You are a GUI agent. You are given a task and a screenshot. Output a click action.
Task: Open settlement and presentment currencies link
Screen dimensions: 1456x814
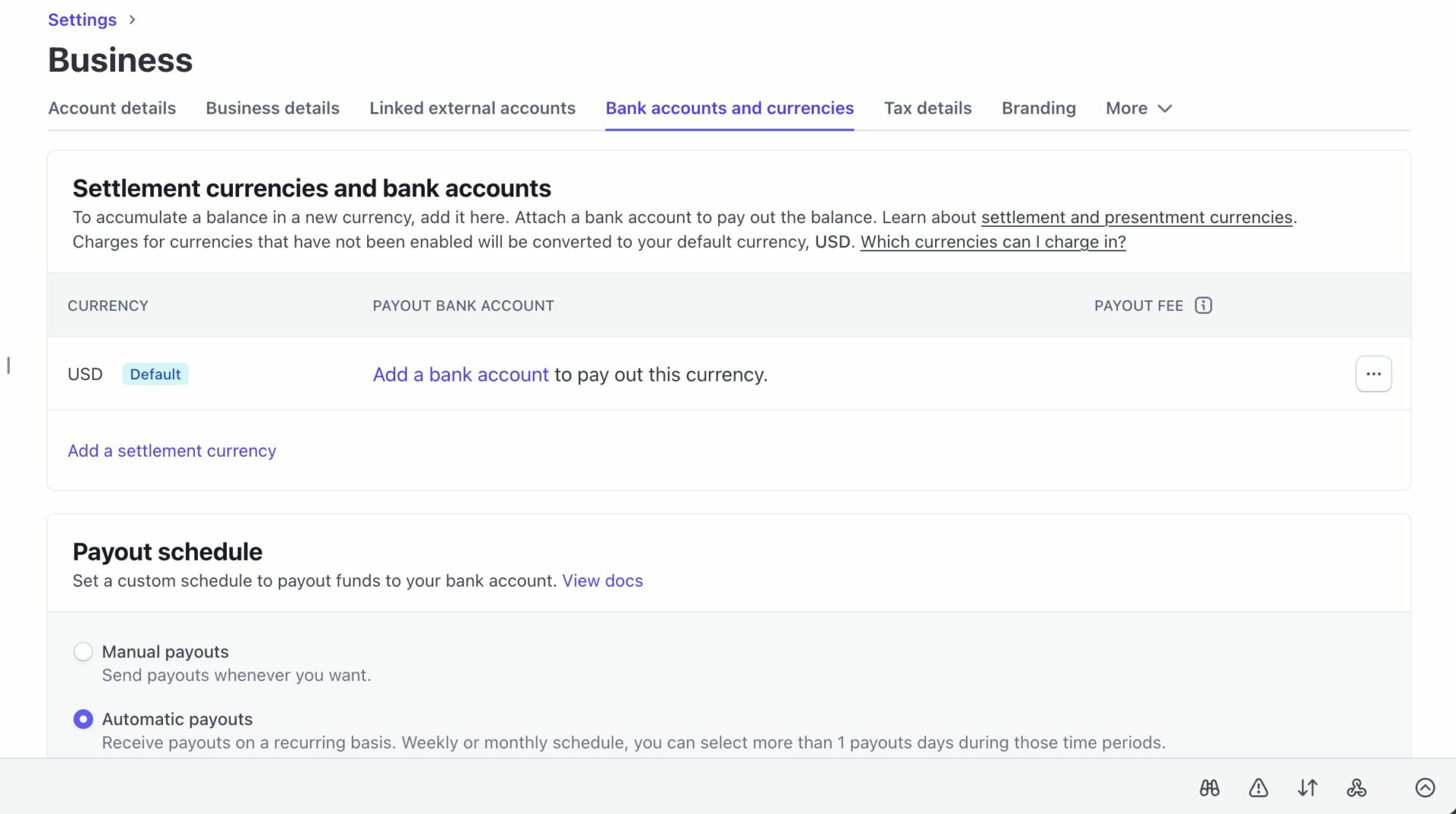click(x=1136, y=218)
